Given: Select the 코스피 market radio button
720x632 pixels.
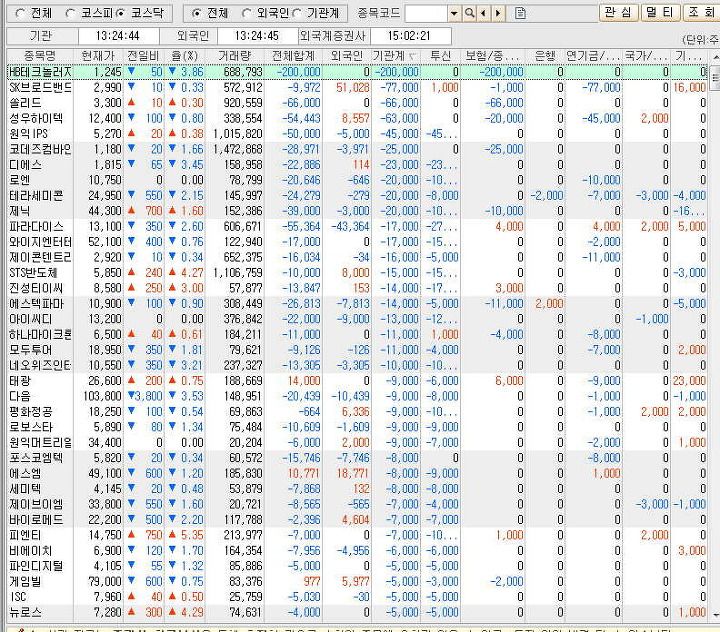Looking at the screenshot, I should click(x=70, y=13).
